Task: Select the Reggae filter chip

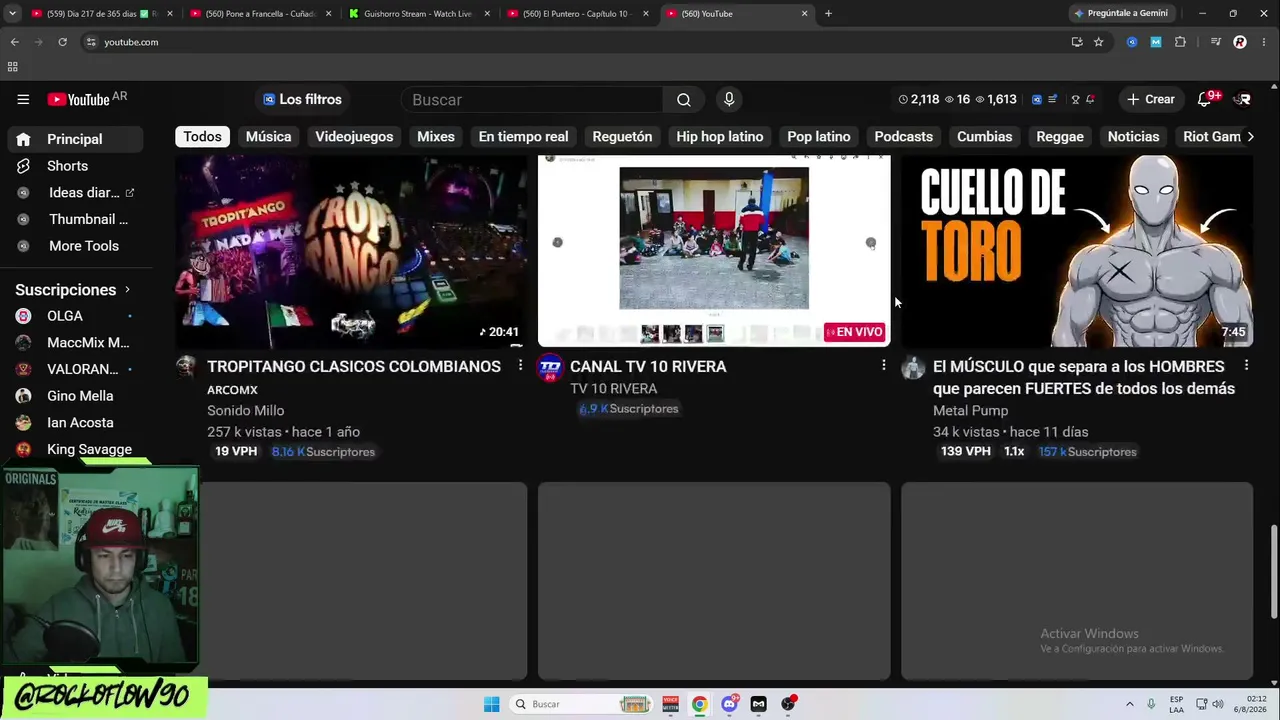Action: (1059, 137)
